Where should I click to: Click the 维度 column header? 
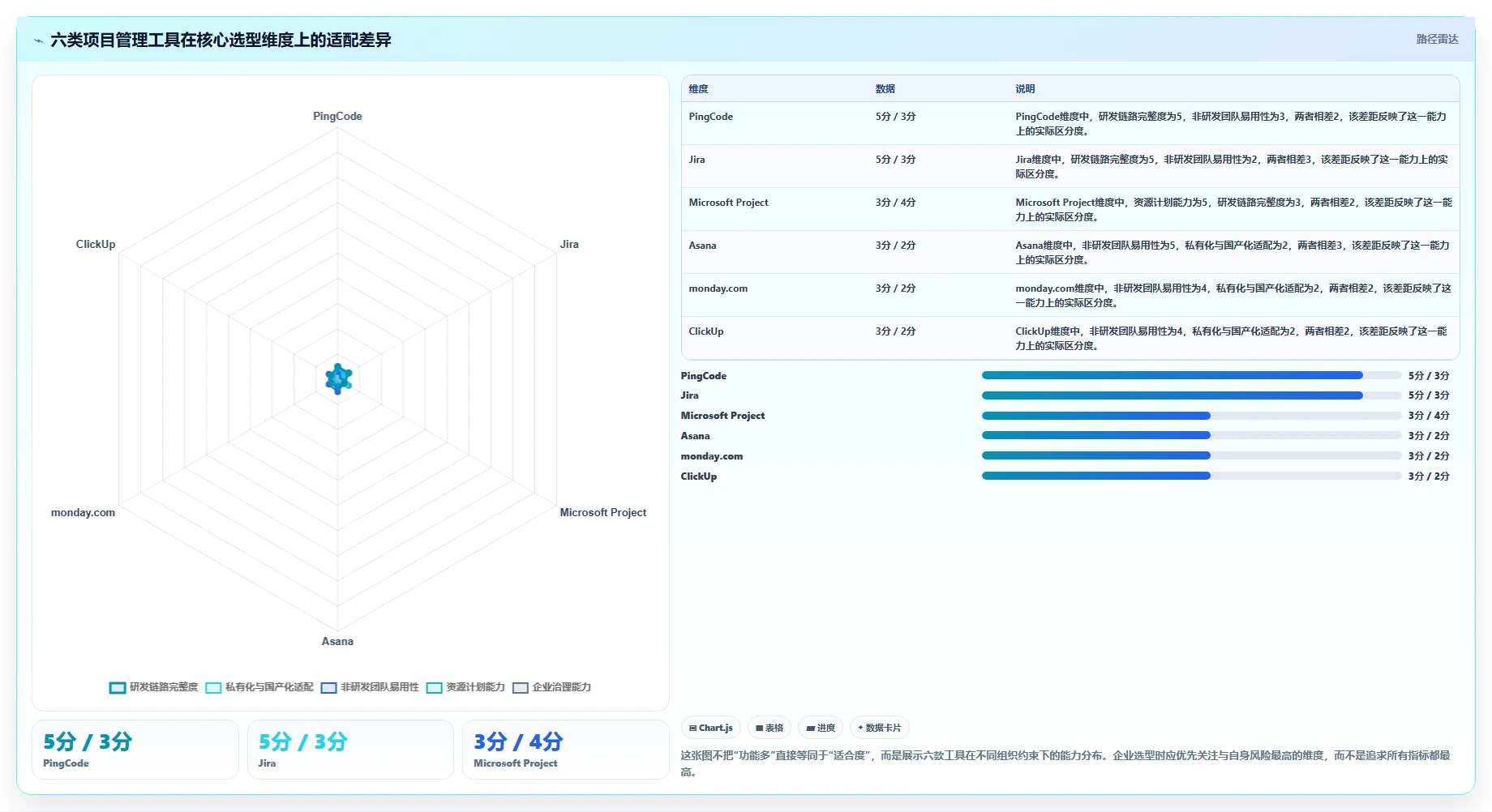click(x=698, y=89)
